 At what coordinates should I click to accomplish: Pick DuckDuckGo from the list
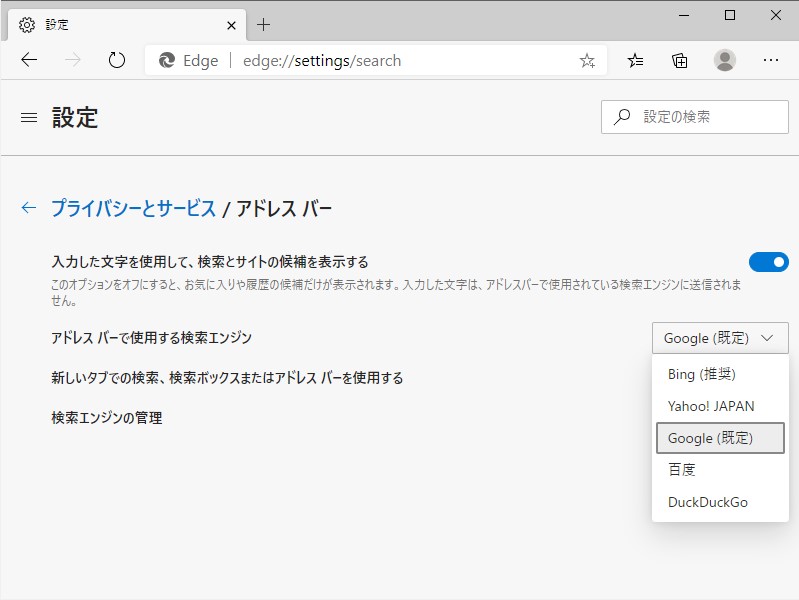coord(720,502)
